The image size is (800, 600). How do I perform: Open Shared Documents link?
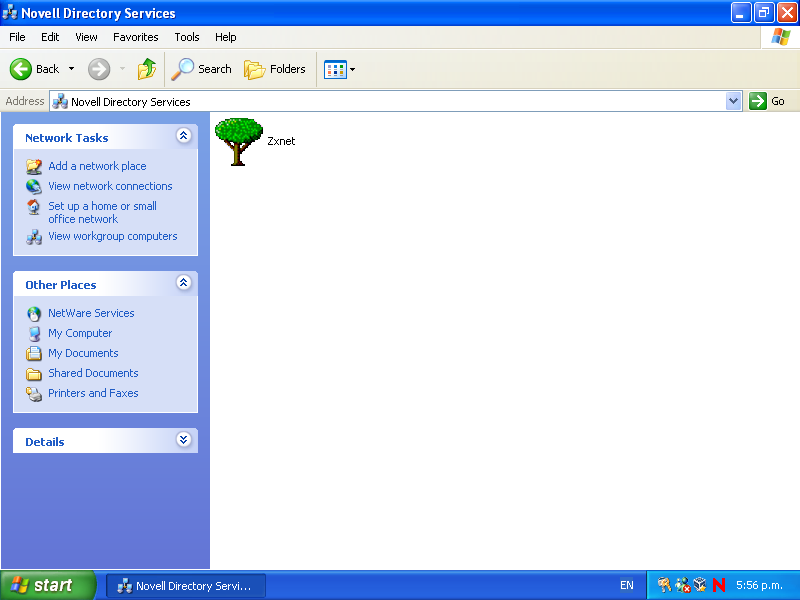point(93,373)
